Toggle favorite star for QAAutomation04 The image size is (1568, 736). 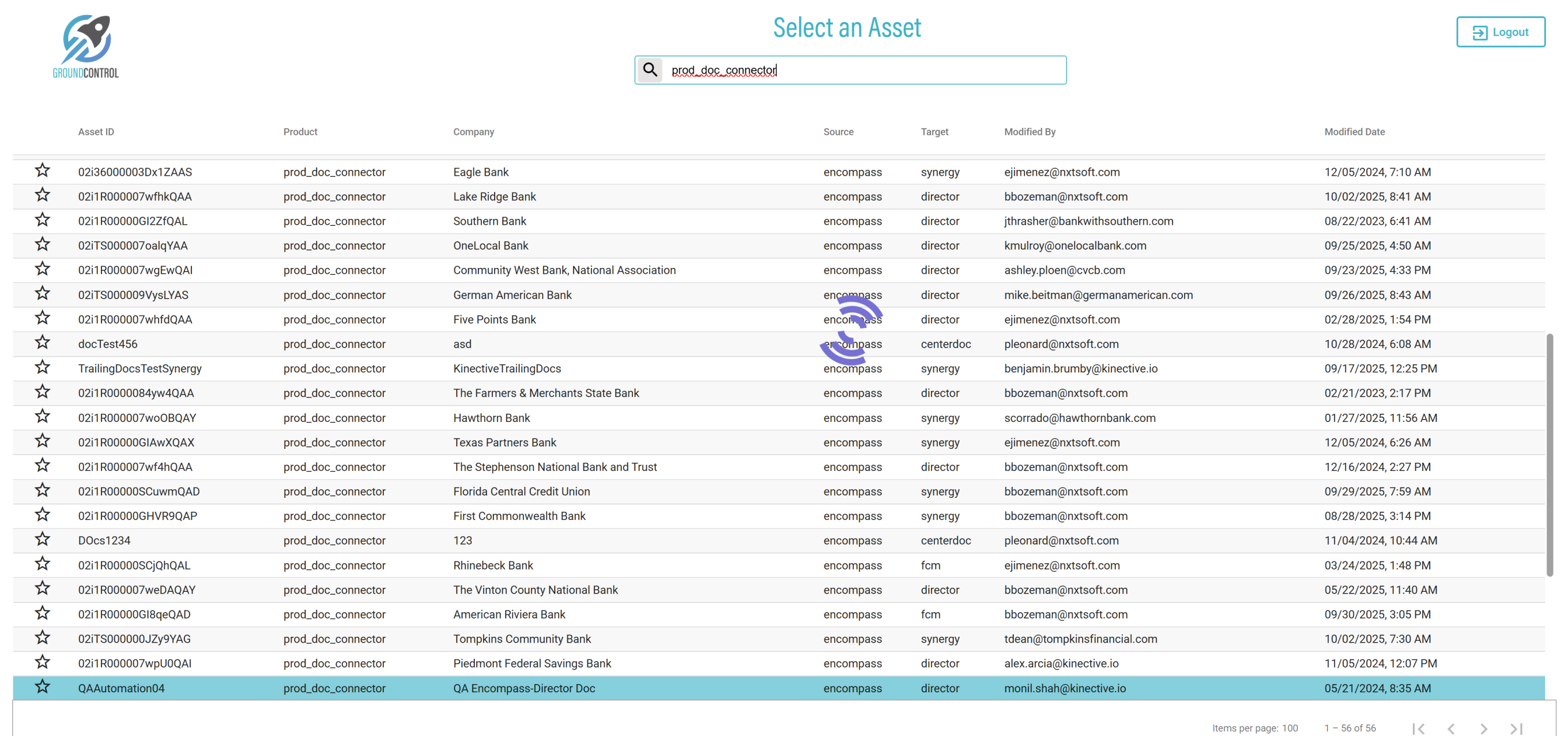click(42, 686)
